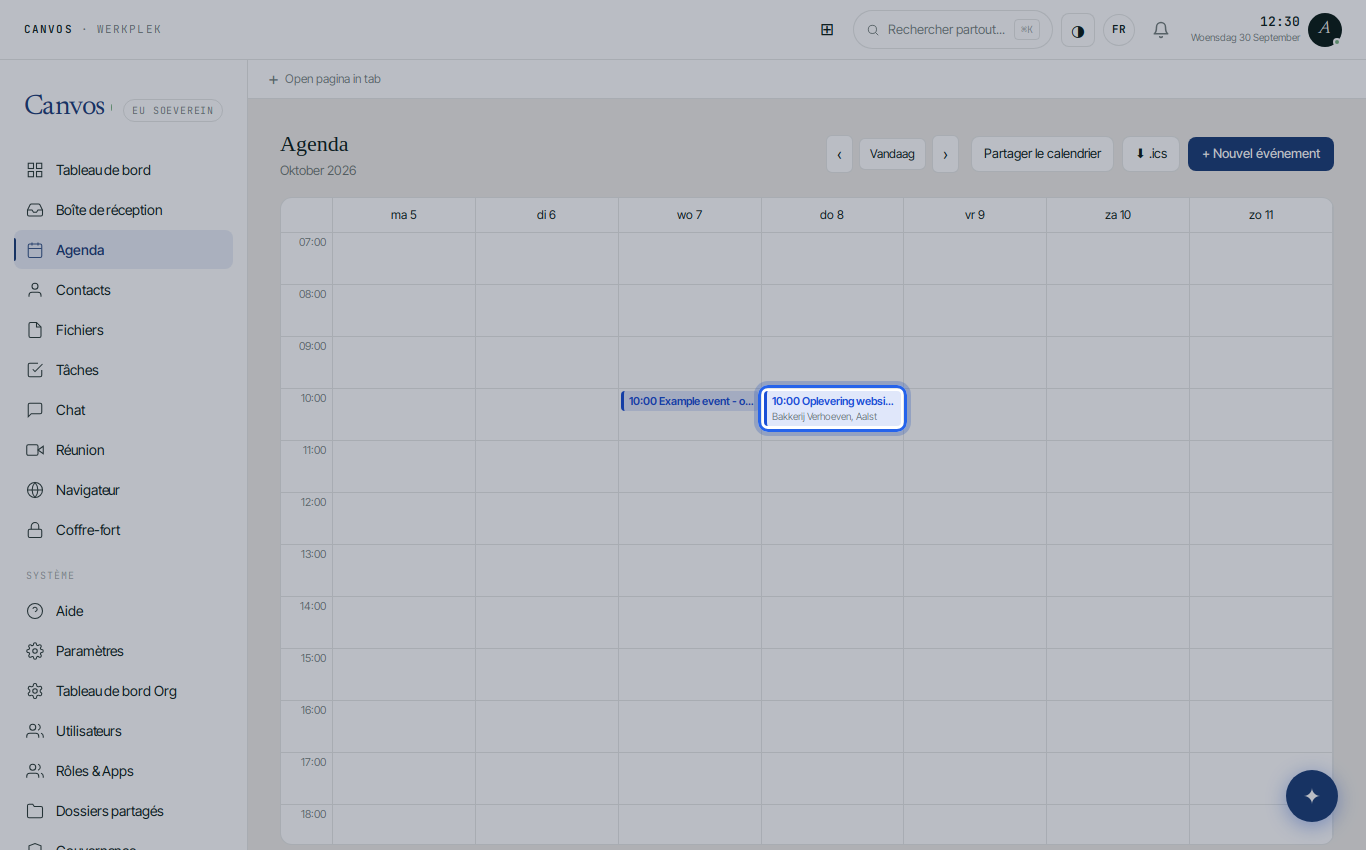
Task: Open the sparkle assistant floating button
Action: point(1312,796)
